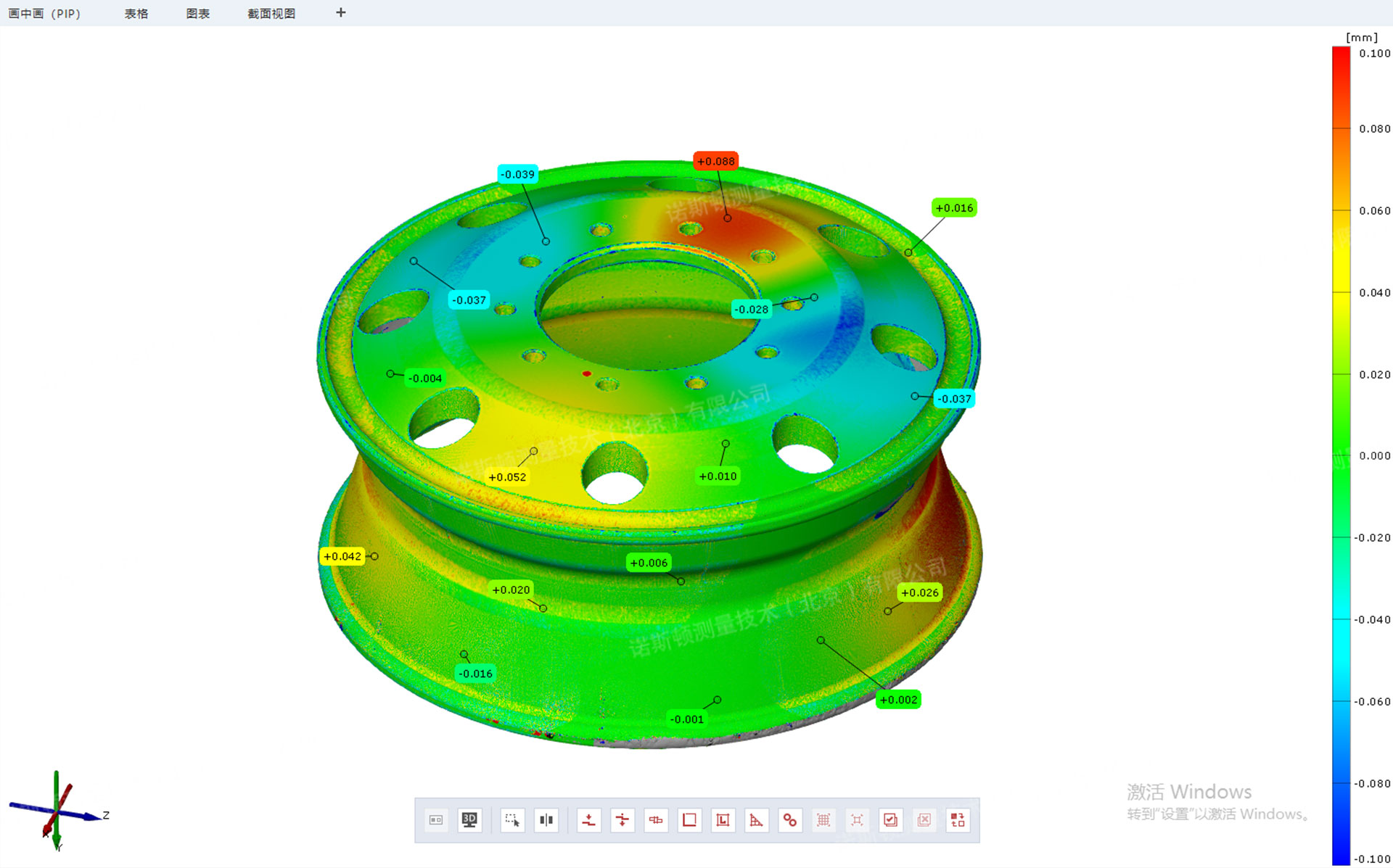Image resolution: width=1393 pixels, height=868 pixels.
Task: Click the stacked checkmark pages icon
Action: point(890,820)
